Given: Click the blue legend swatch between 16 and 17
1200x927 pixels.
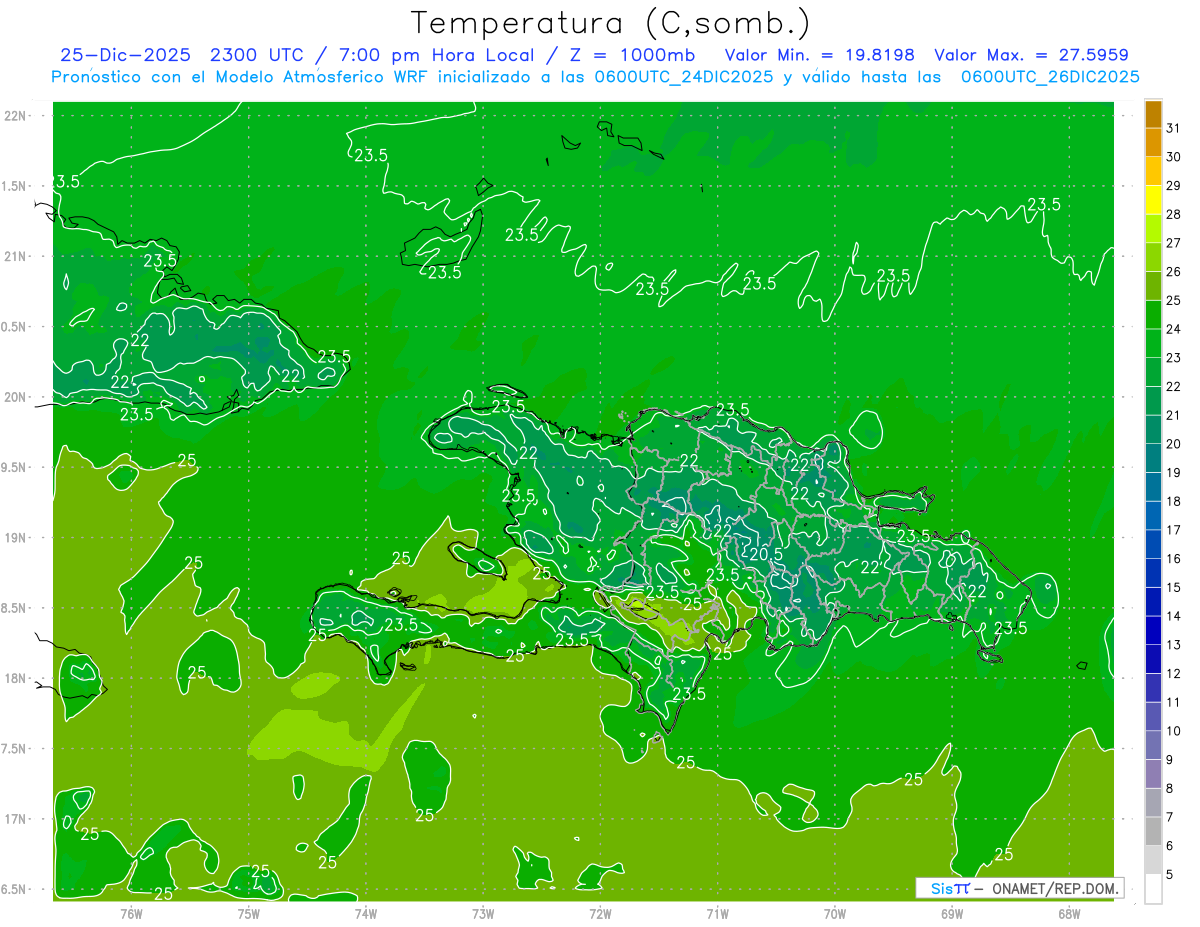Looking at the screenshot, I should tap(1153, 544).
